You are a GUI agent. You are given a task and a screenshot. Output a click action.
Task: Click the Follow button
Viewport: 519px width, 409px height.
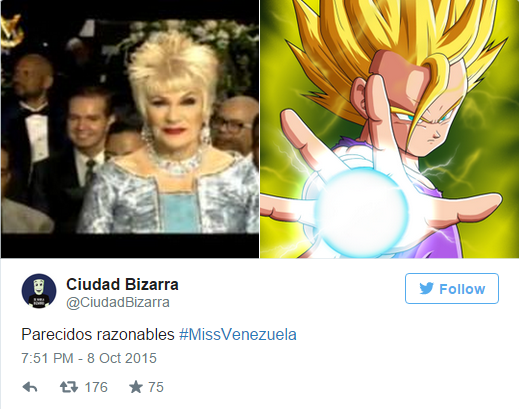(x=452, y=288)
